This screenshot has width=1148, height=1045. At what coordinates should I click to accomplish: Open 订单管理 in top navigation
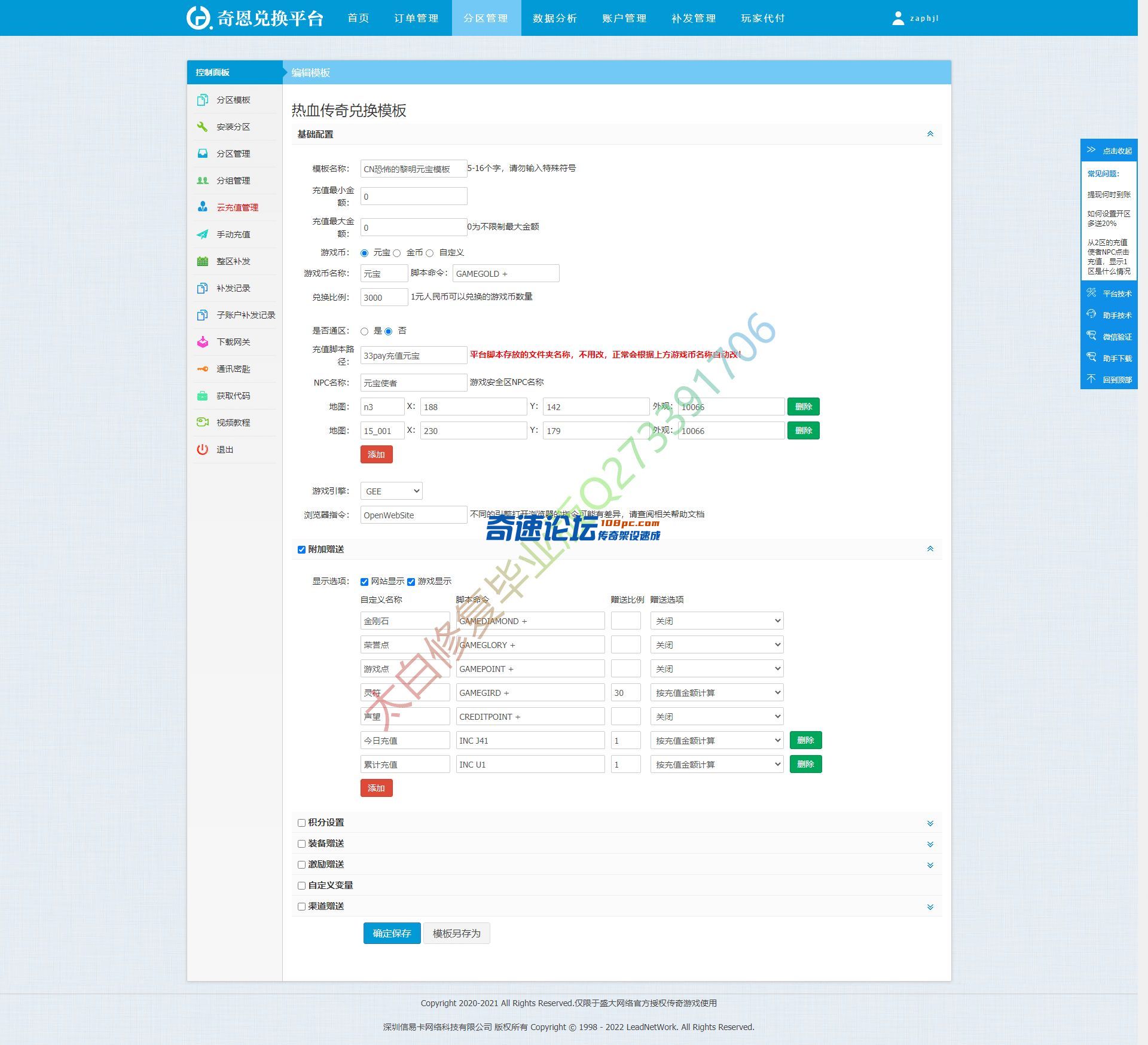[x=417, y=18]
